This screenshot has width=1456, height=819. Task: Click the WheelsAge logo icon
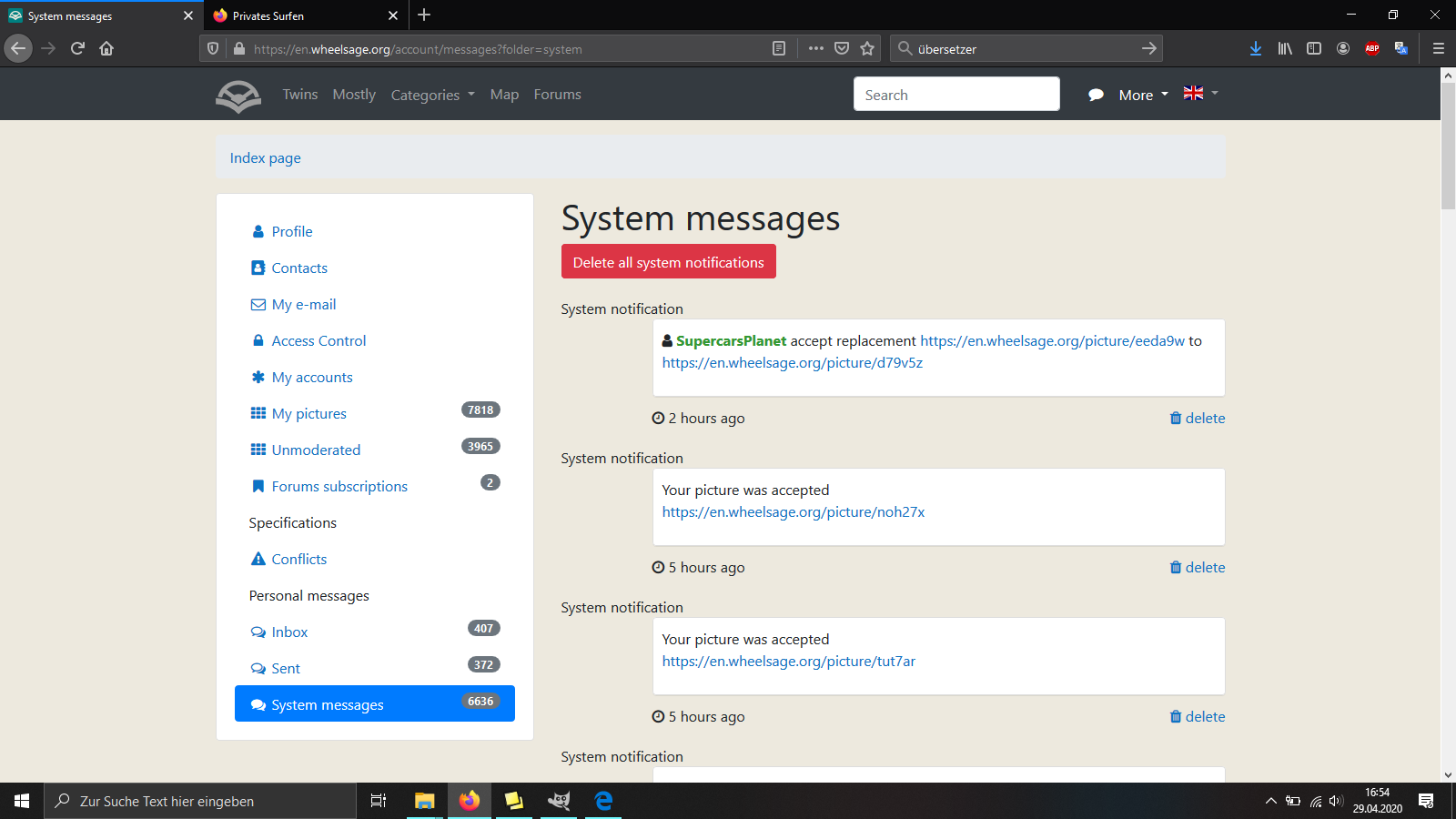(238, 95)
